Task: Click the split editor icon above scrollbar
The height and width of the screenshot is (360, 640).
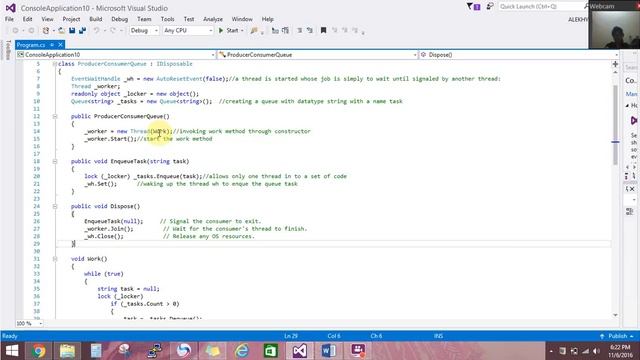Action: (615, 64)
